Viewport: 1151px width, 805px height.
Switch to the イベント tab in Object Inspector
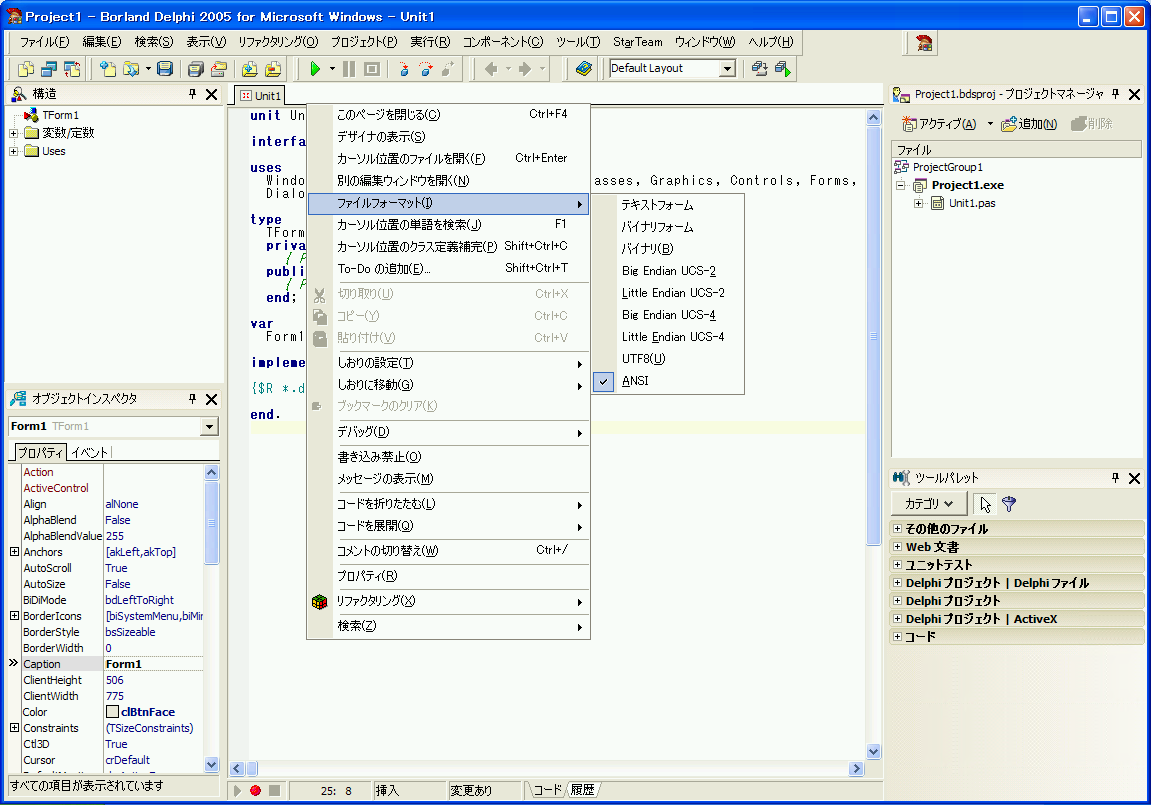[x=90, y=452]
